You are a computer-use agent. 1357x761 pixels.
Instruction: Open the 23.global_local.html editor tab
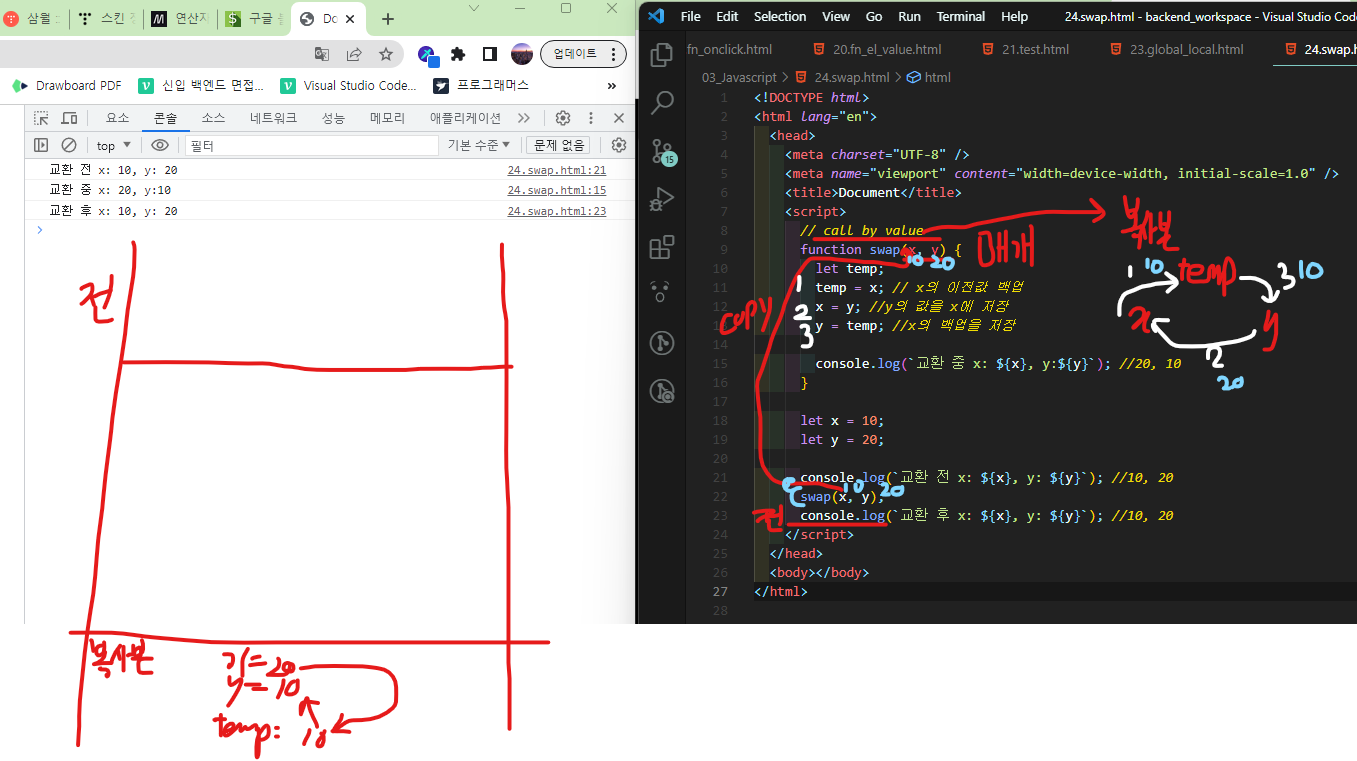pyautogui.click(x=1176, y=49)
